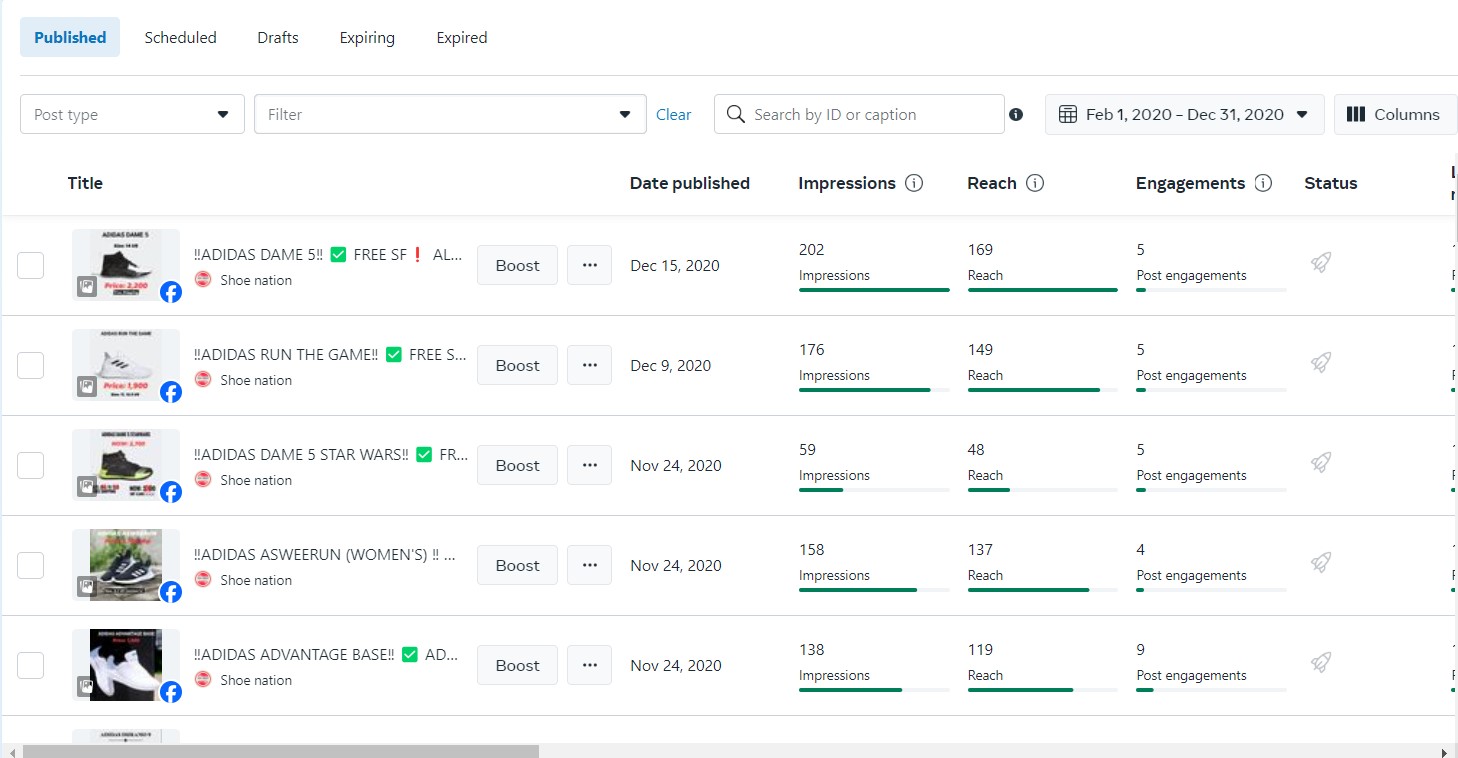Screen dimensions: 1458x758
Task: Open more options for RUN THE GAME post
Action: (589, 365)
